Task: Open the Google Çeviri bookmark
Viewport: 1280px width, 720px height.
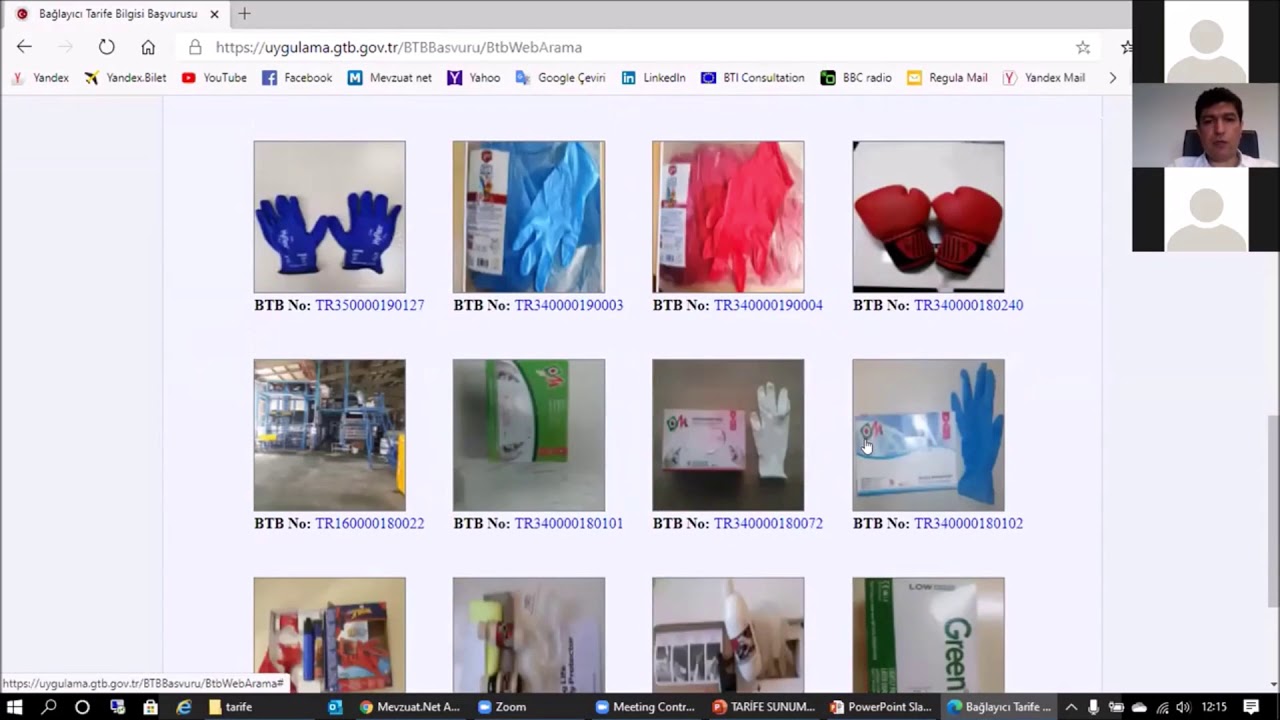Action: (x=560, y=77)
